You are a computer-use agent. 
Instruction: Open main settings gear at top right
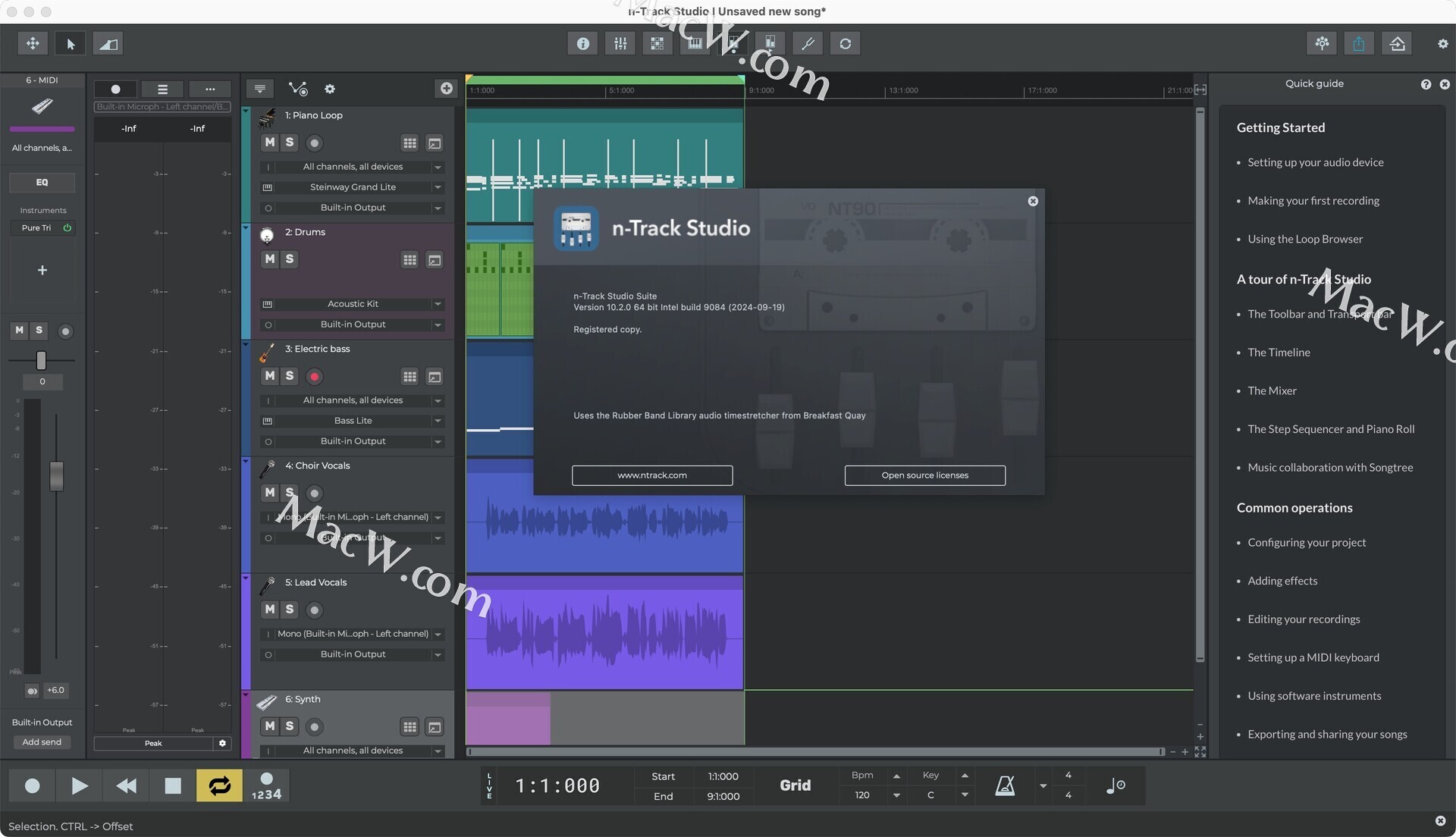click(1442, 44)
